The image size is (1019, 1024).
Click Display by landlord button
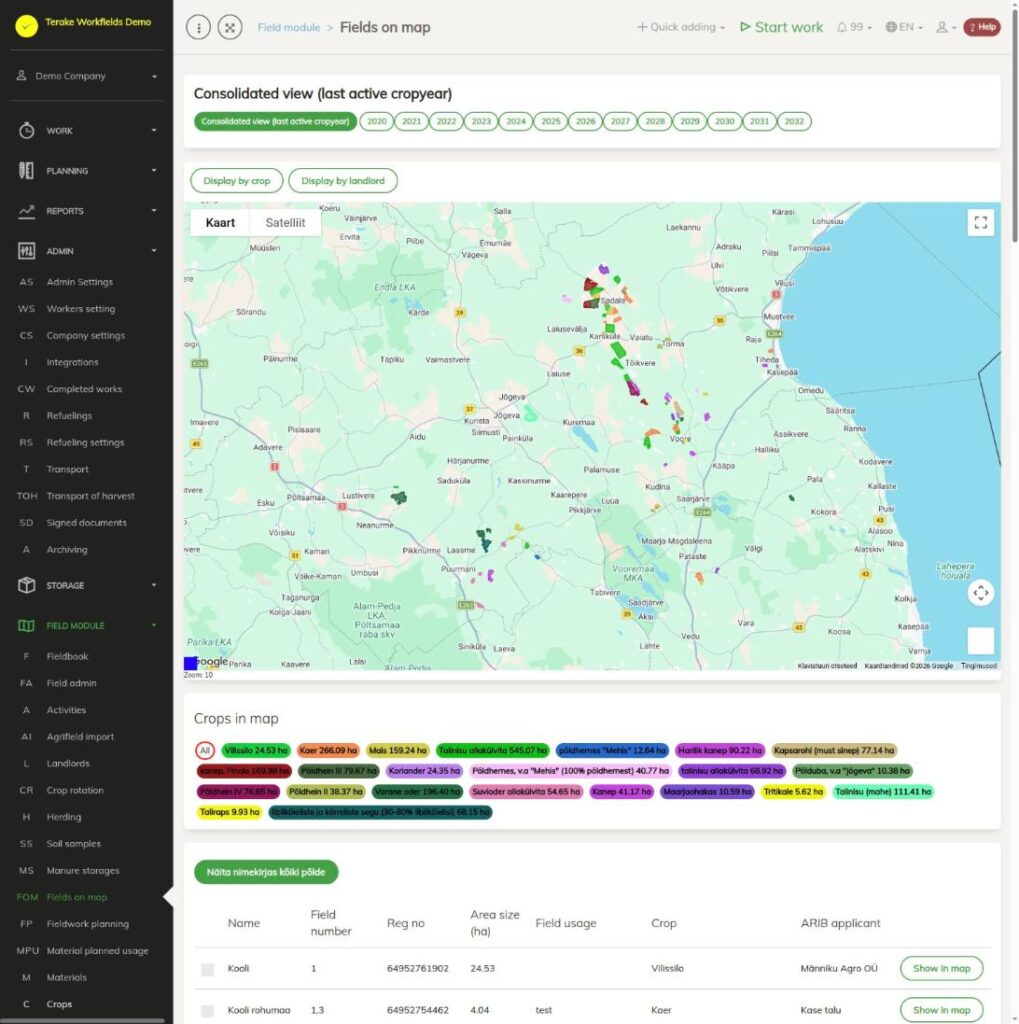pos(343,181)
